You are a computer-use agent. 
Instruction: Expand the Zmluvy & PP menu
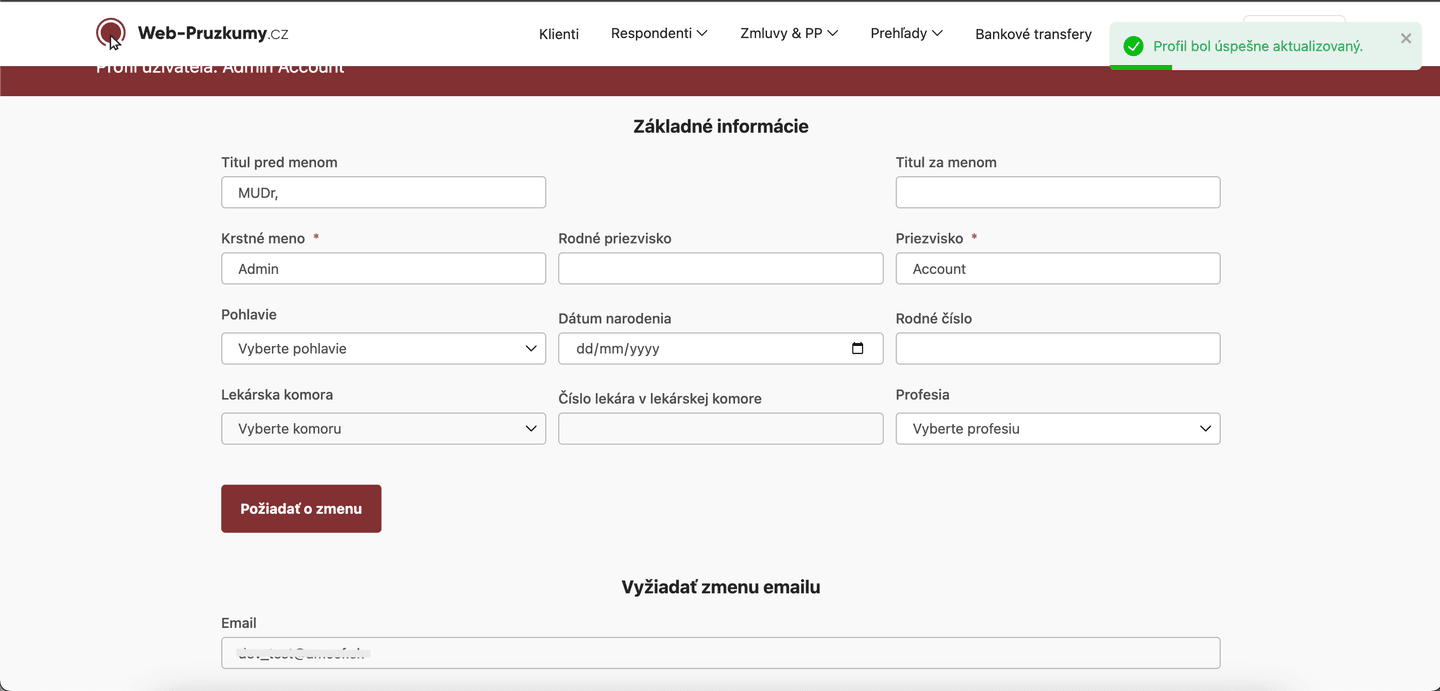[x=789, y=33]
